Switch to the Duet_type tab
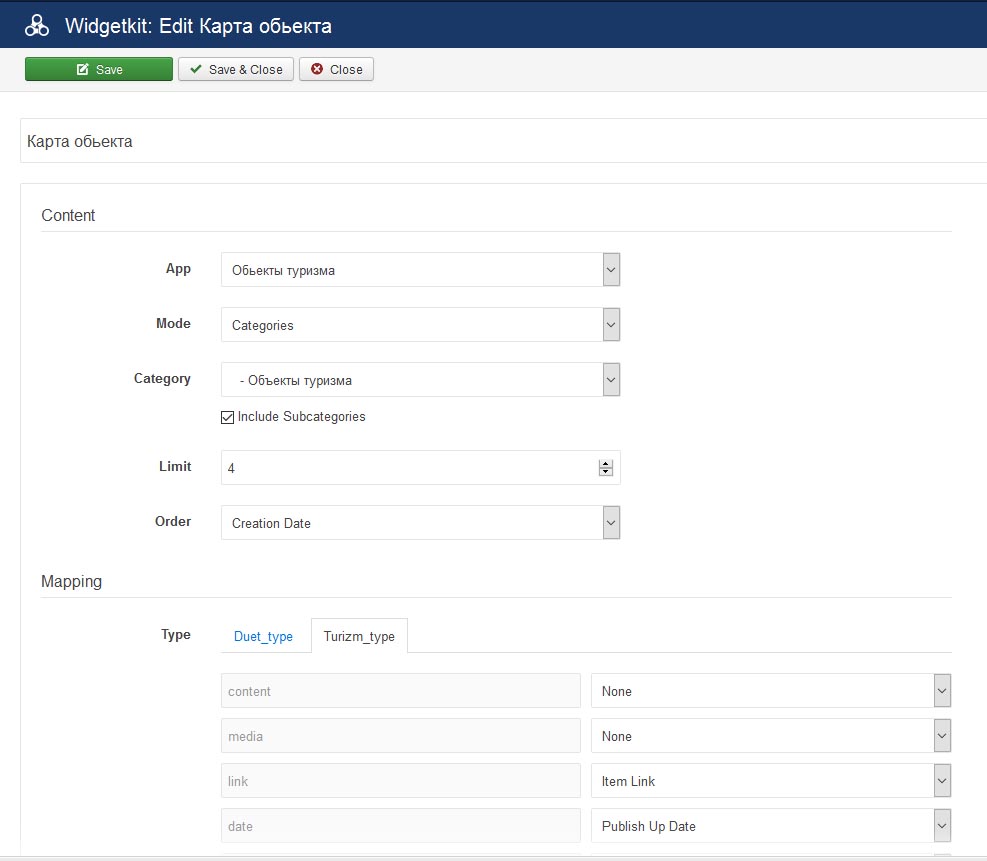The height and width of the screenshot is (861, 987). (263, 636)
